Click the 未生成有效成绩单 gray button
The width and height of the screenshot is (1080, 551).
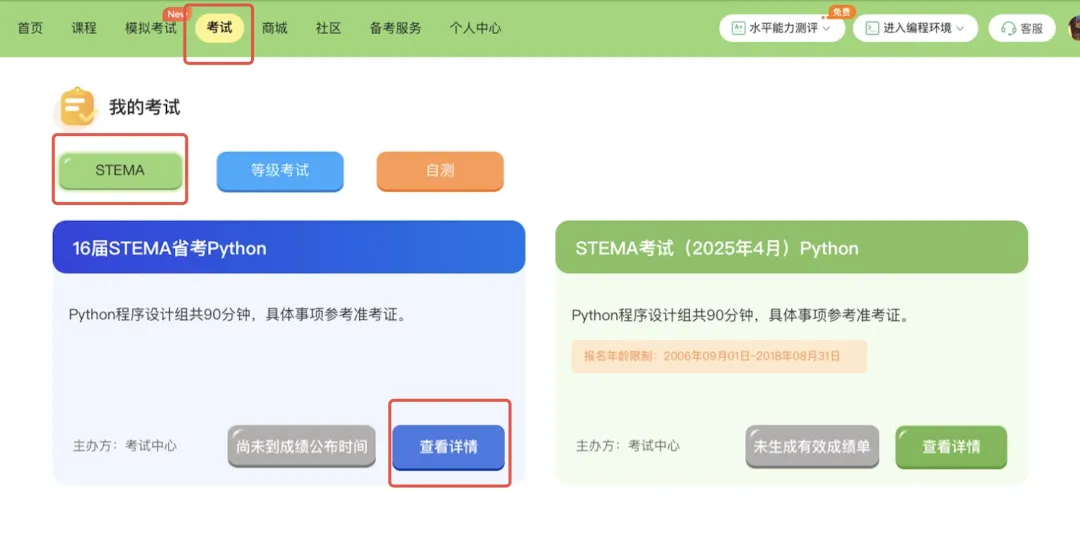[812, 446]
